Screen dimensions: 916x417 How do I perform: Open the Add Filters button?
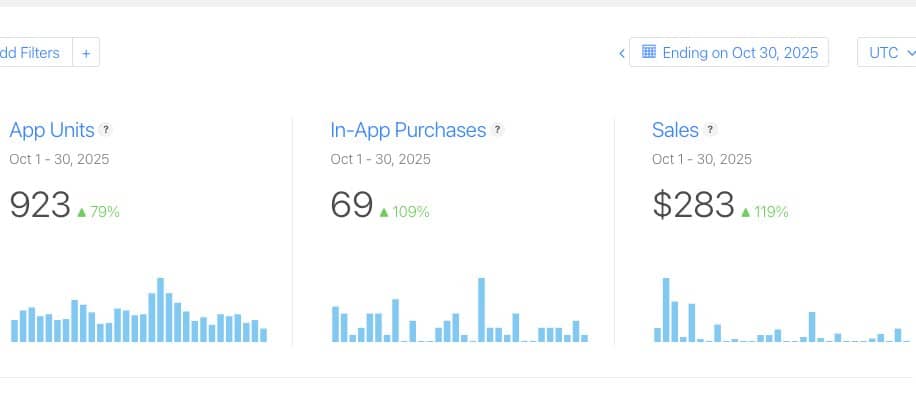33,53
